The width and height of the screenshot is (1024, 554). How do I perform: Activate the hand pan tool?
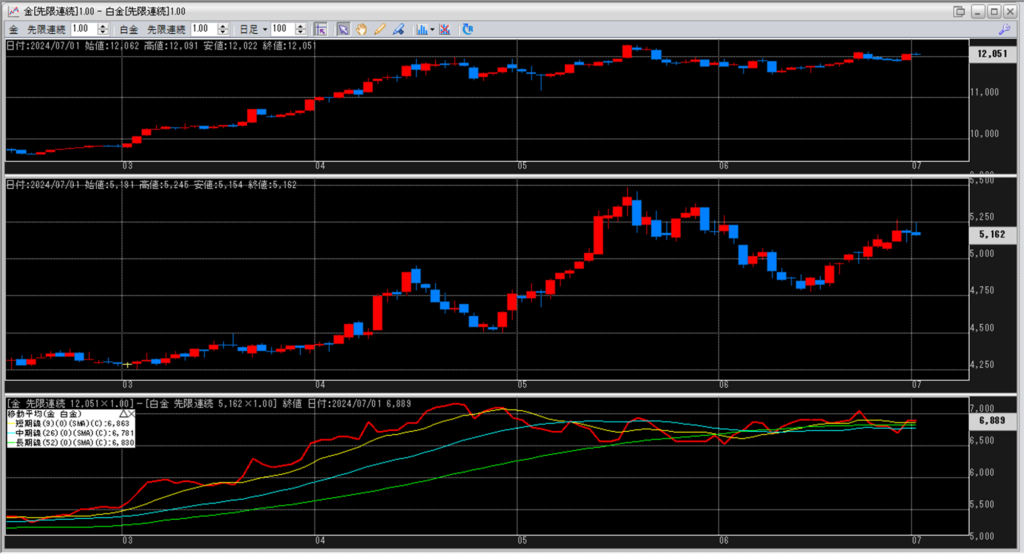[361, 29]
